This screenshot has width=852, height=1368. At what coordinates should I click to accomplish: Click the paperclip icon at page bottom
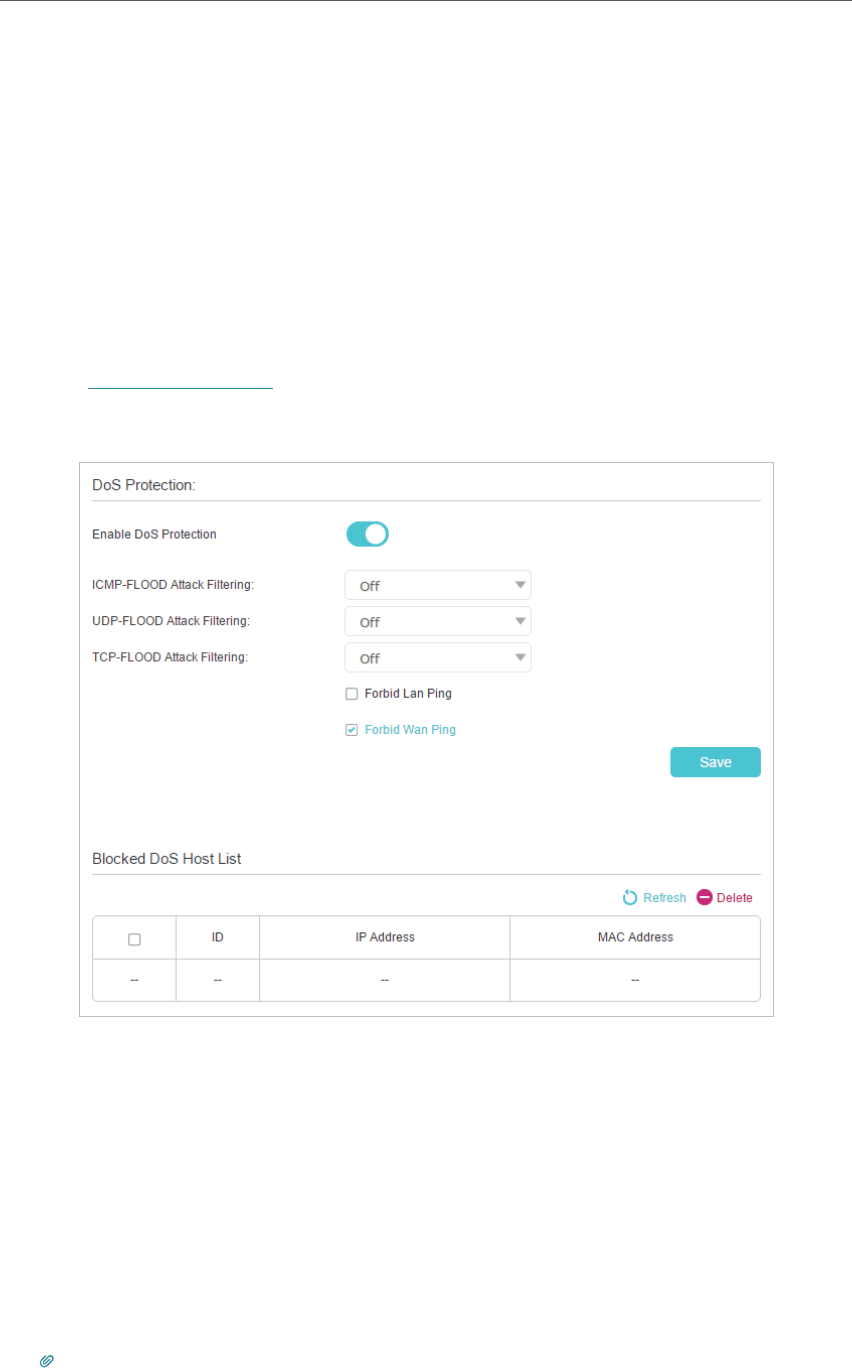click(45, 1361)
